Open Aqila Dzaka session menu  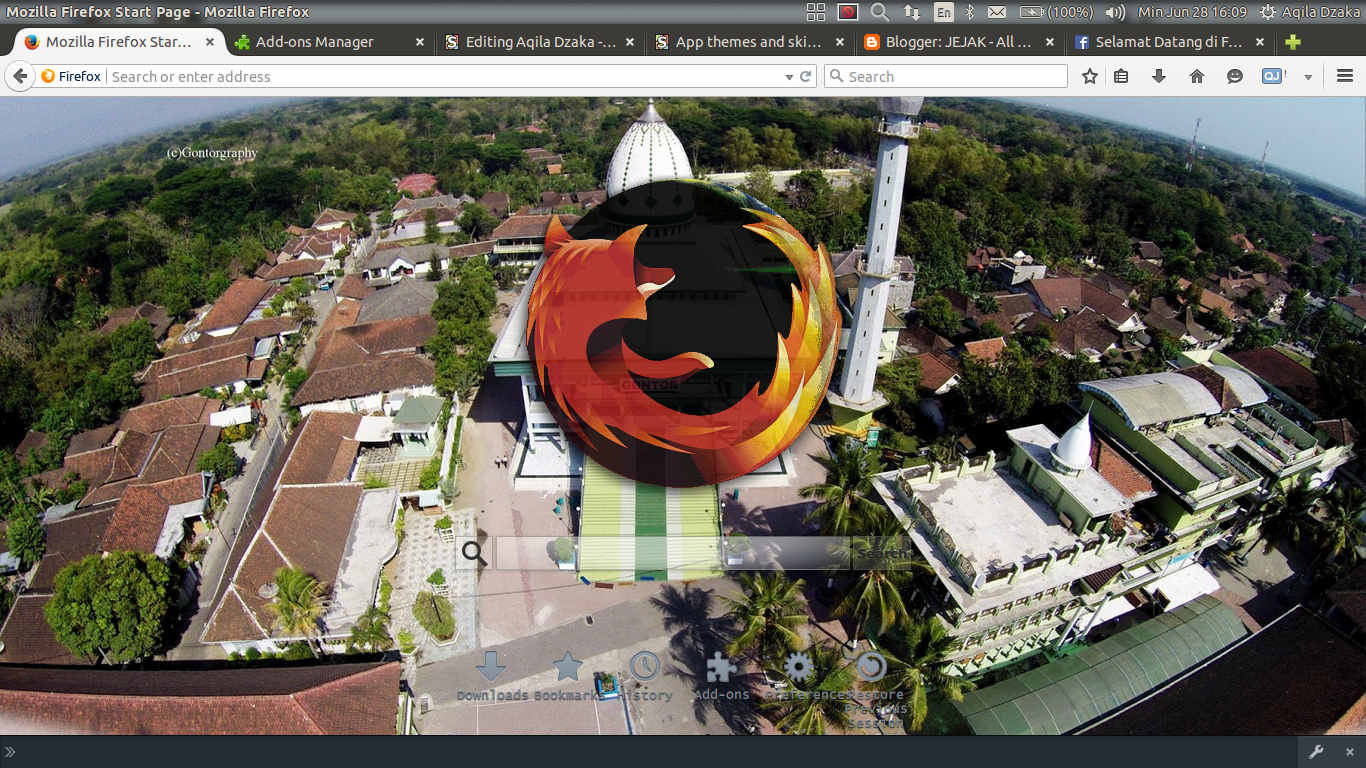pos(1310,12)
